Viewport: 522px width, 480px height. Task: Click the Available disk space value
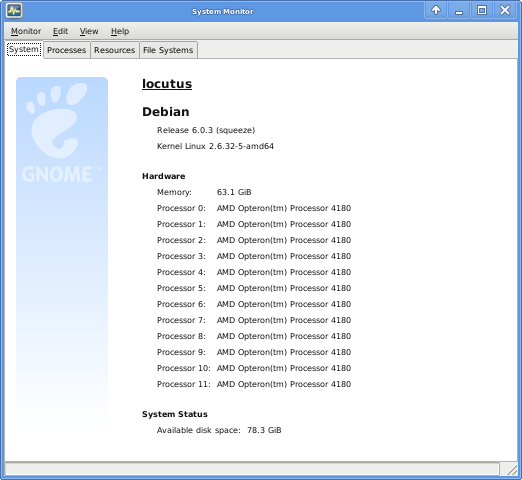(x=264, y=430)
